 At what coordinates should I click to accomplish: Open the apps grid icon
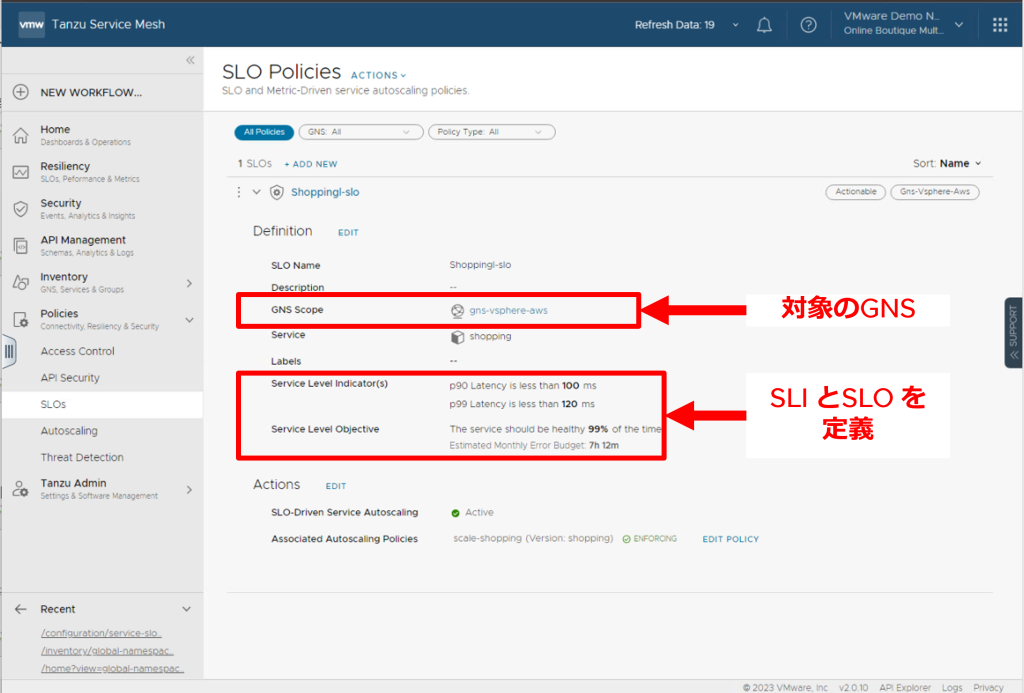pos(1000,25)
